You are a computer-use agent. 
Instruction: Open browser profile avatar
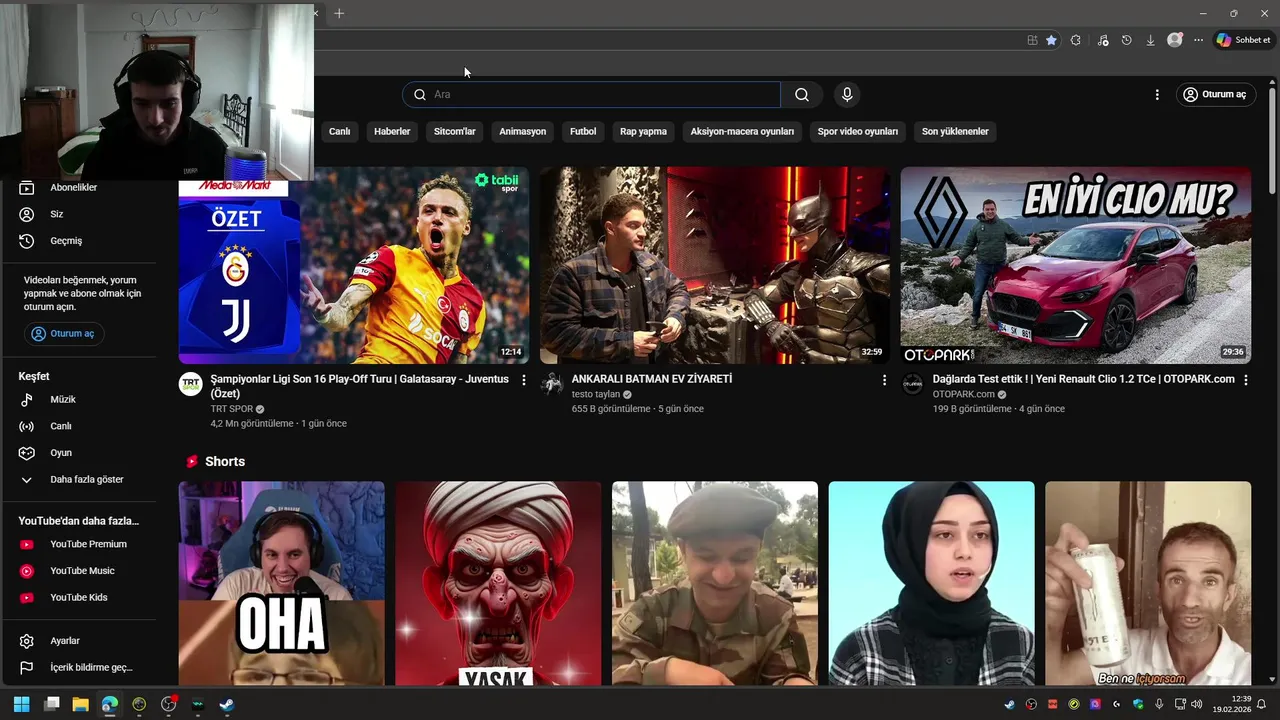tap(1175, 40)
